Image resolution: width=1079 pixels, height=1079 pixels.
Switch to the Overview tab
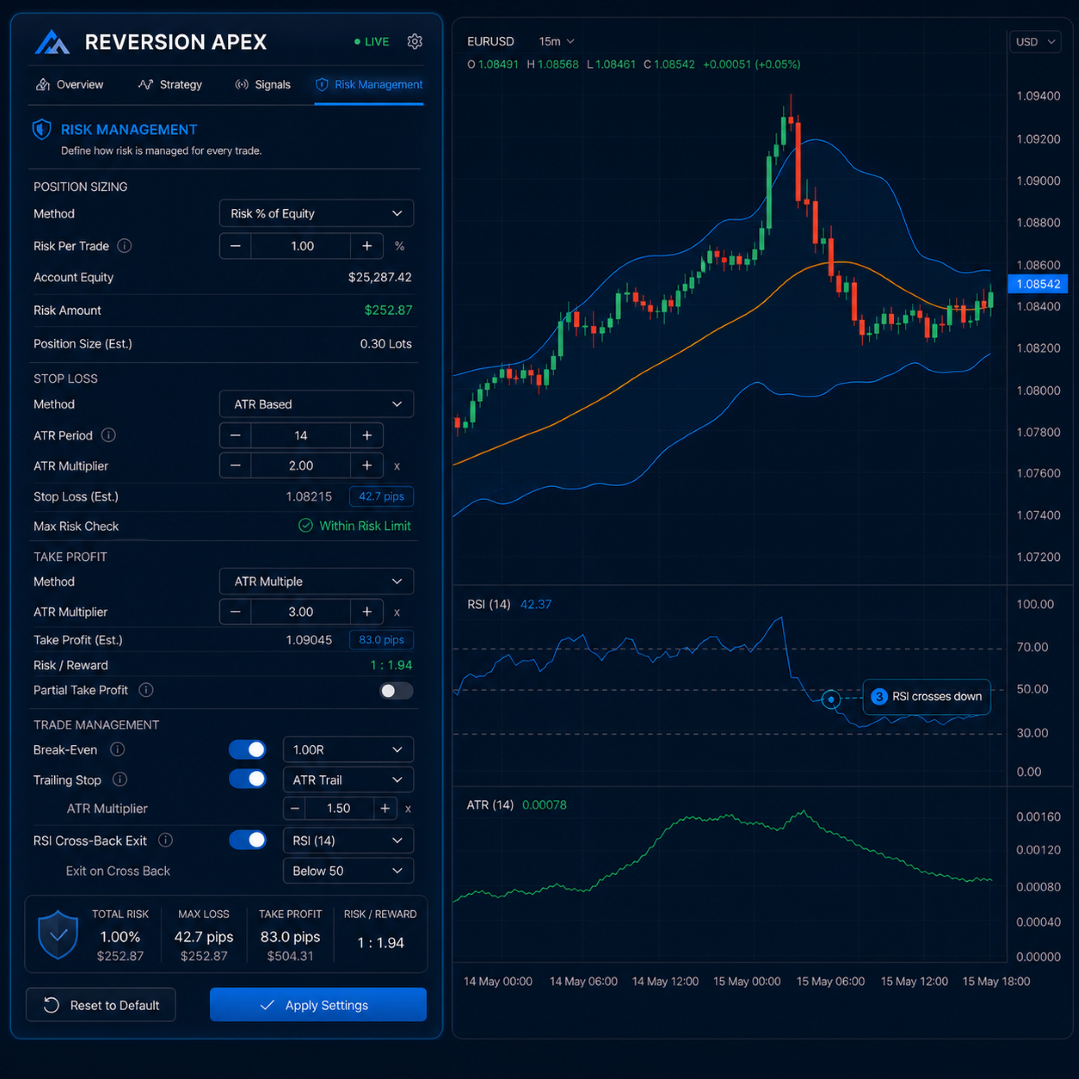70,85
